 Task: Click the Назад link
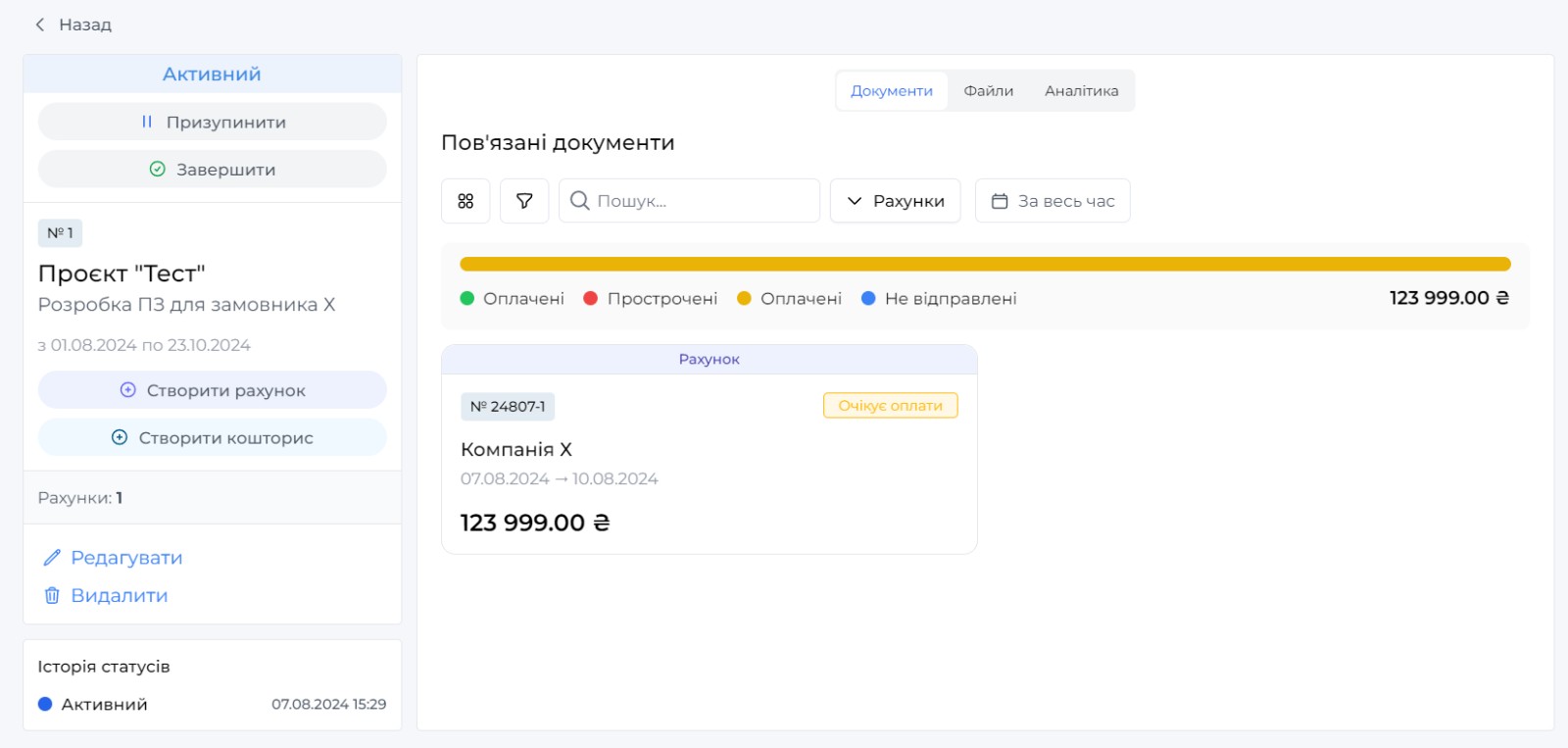coord(84,25)
